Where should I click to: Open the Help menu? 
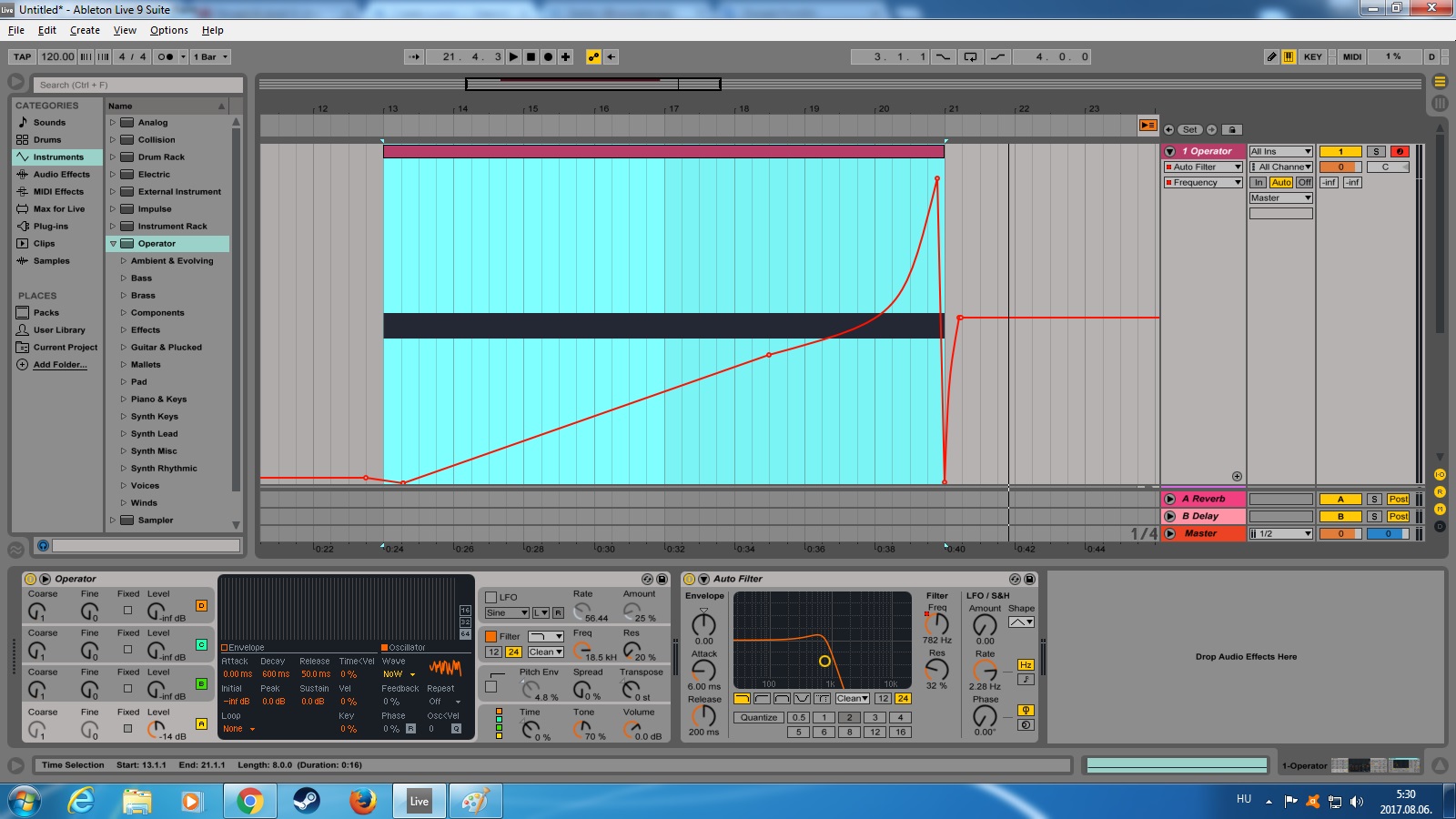(x=212, y=30)
